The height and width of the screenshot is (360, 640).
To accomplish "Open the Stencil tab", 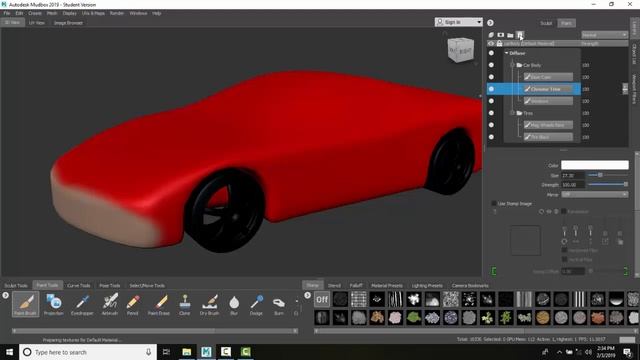I will (x=334, y=285).
